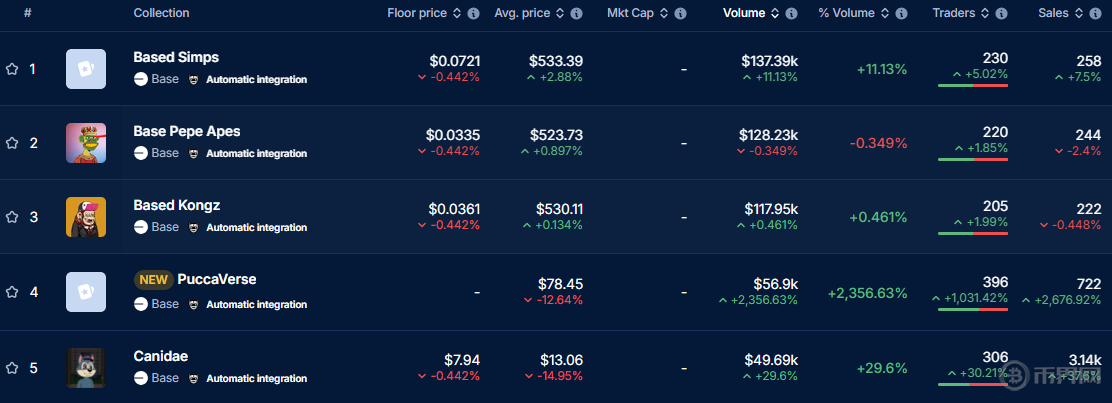Click the Base Pepe Apes avatar image

point(86,143)
